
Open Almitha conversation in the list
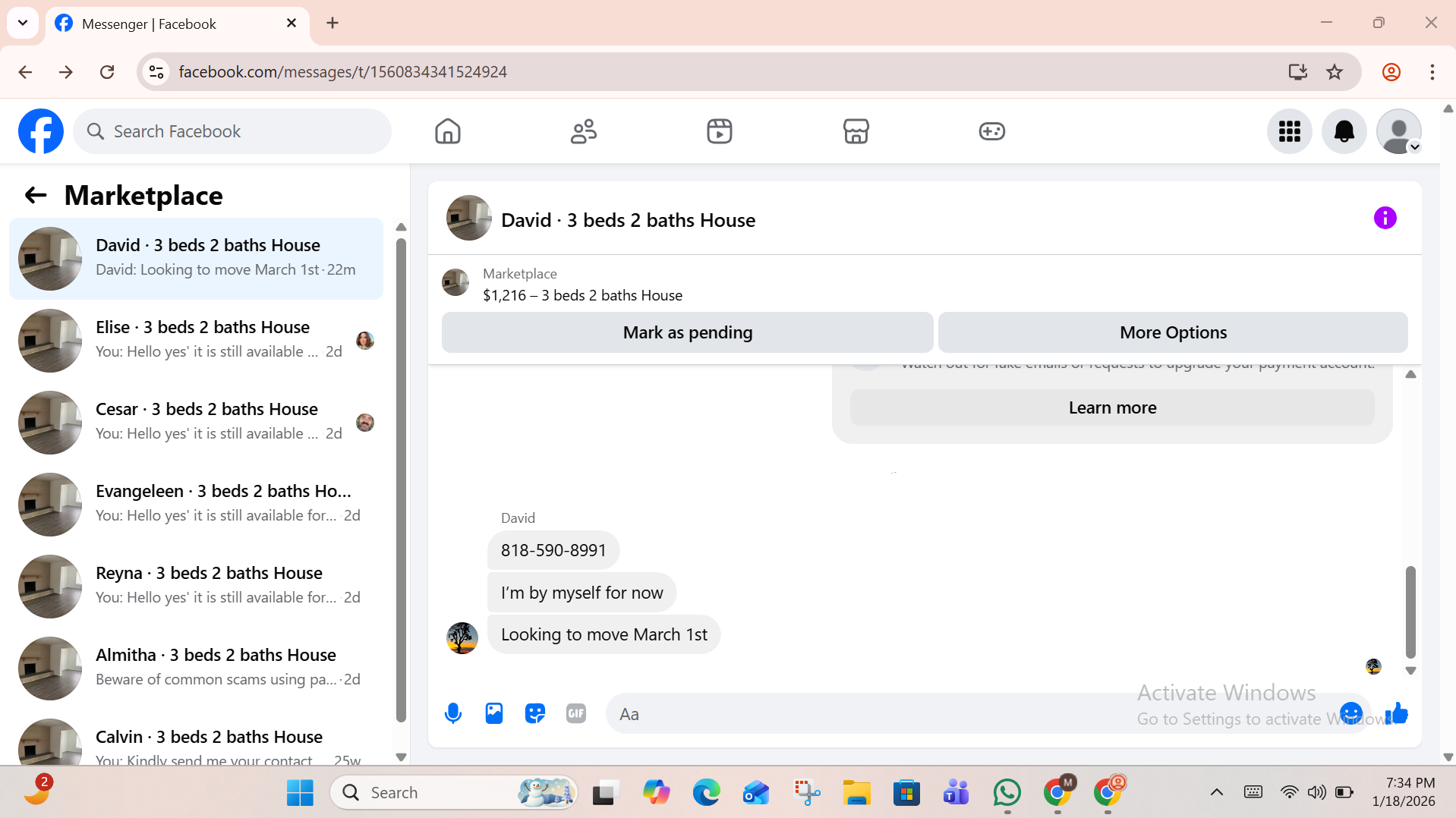tap(196, 669)
